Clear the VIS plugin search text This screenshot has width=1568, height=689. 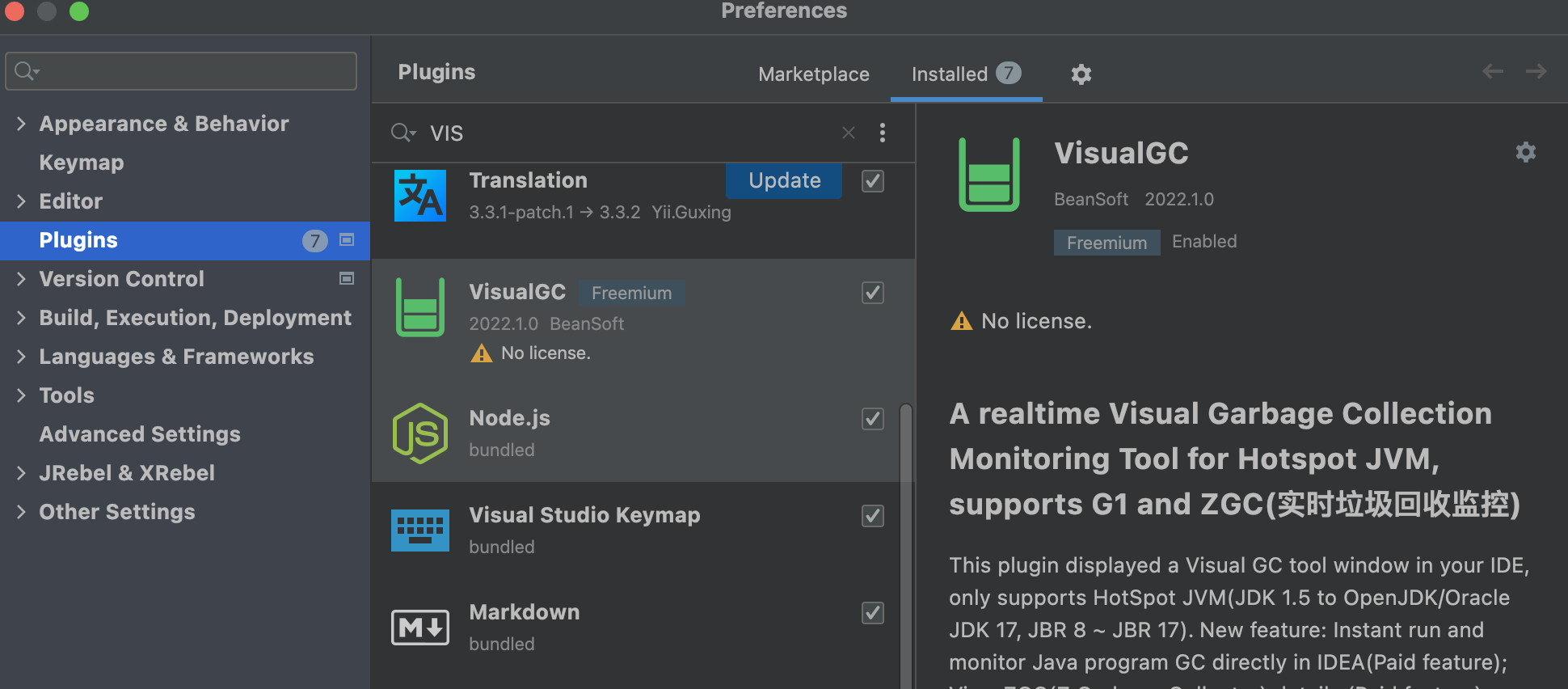tap(849, 133)
